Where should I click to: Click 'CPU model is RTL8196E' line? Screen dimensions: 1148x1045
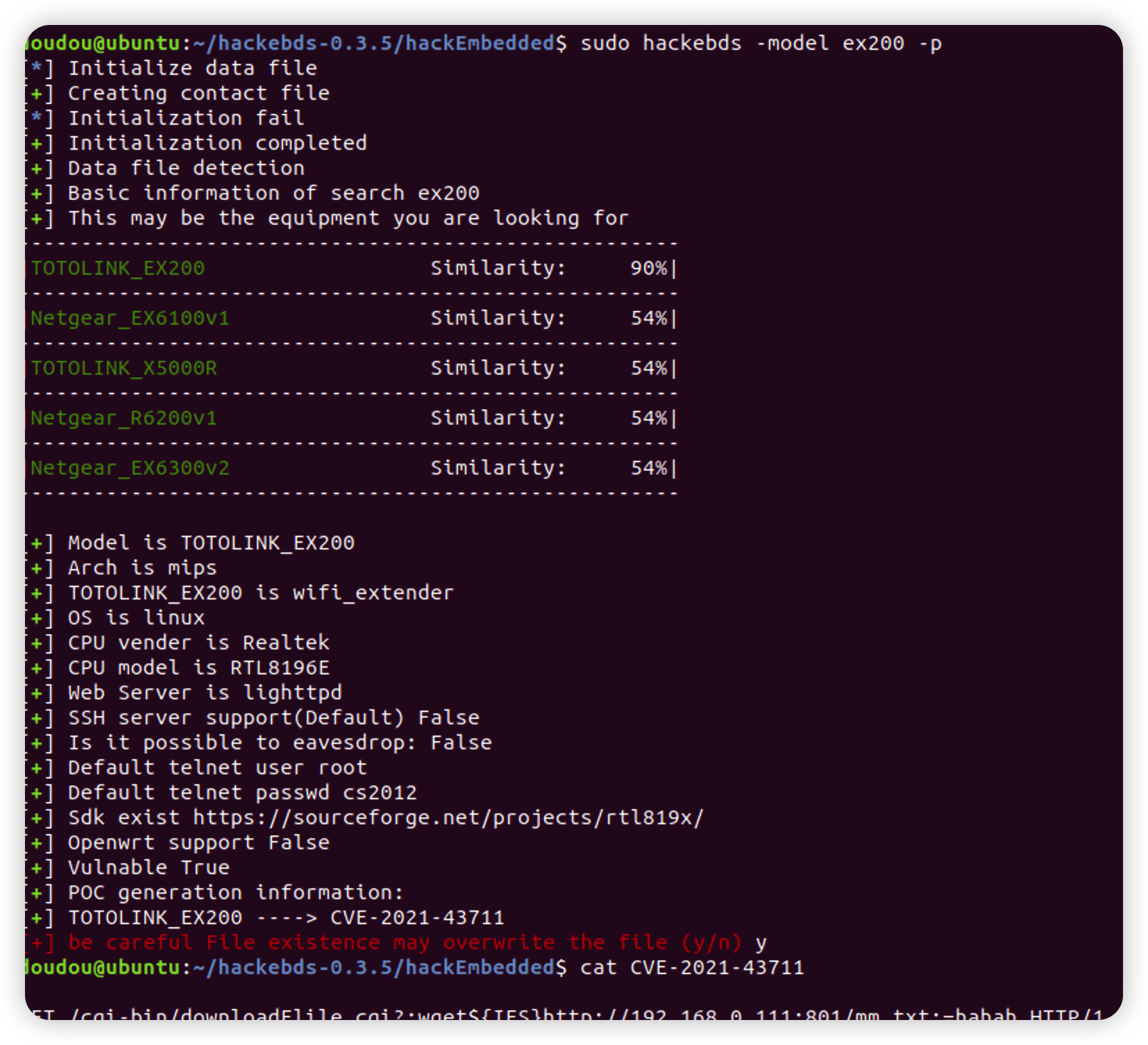[x=199, y=668]
